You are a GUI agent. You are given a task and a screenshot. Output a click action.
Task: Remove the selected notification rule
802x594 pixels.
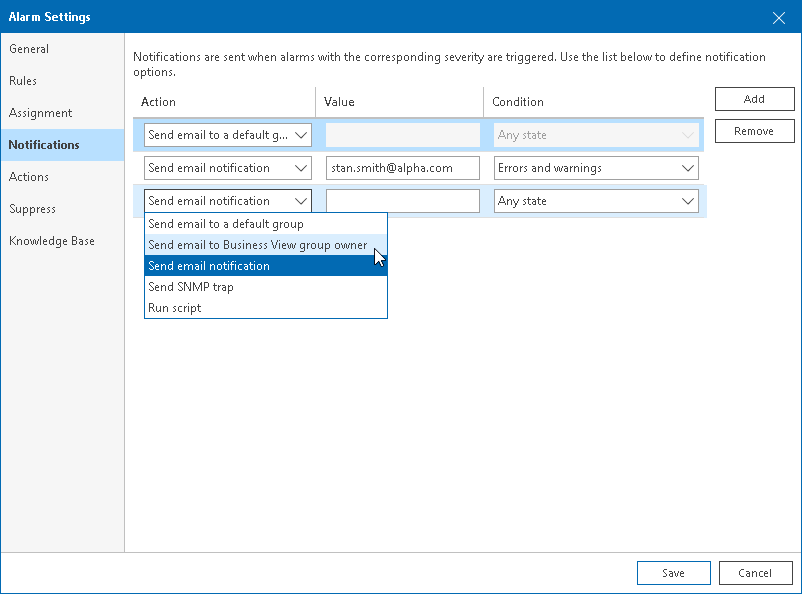[754, 131]
